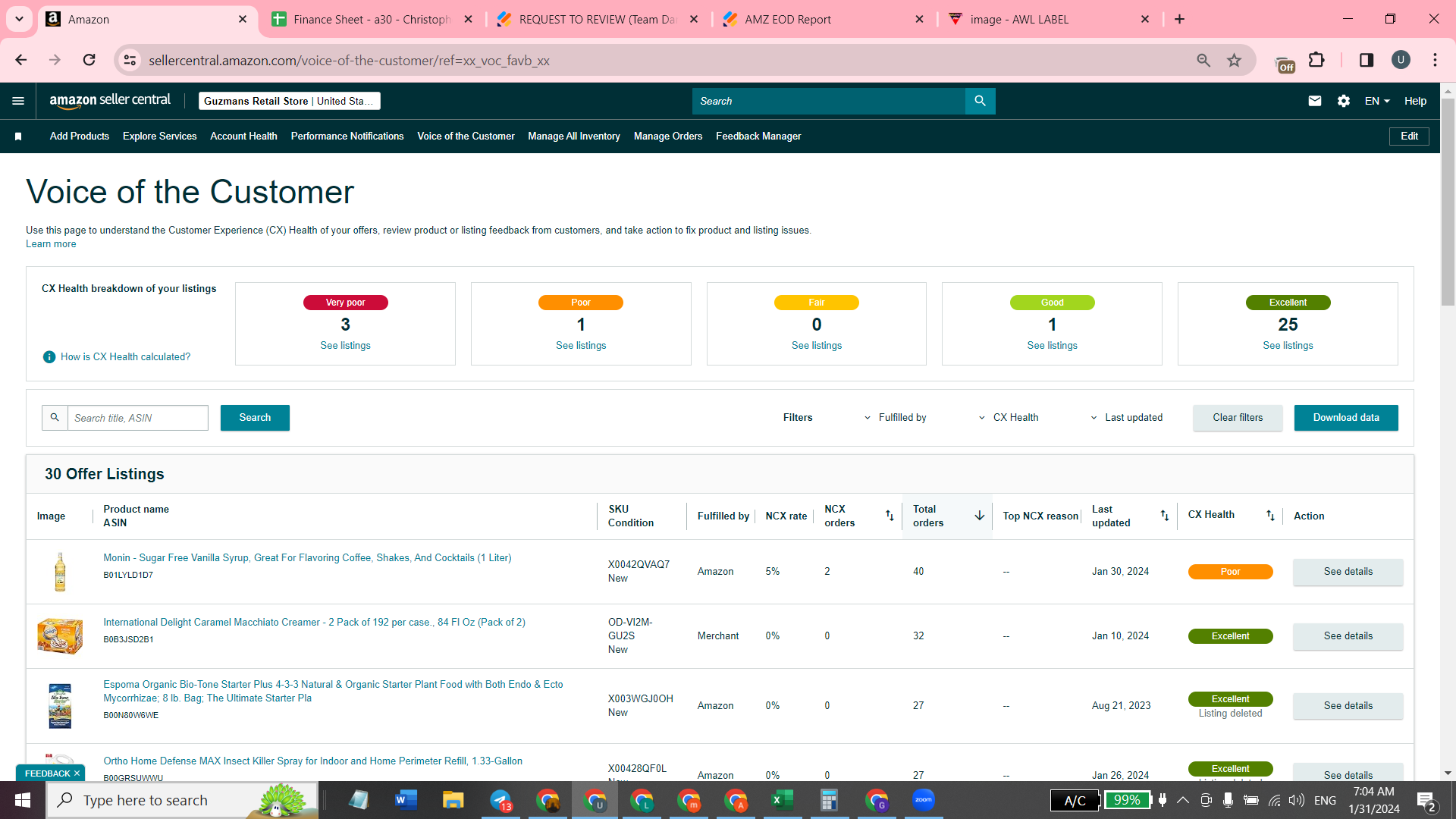Viewport: 1456px width, 819px height.
Task: Bookmark this page with the star icon
Action: [1235, 61]
